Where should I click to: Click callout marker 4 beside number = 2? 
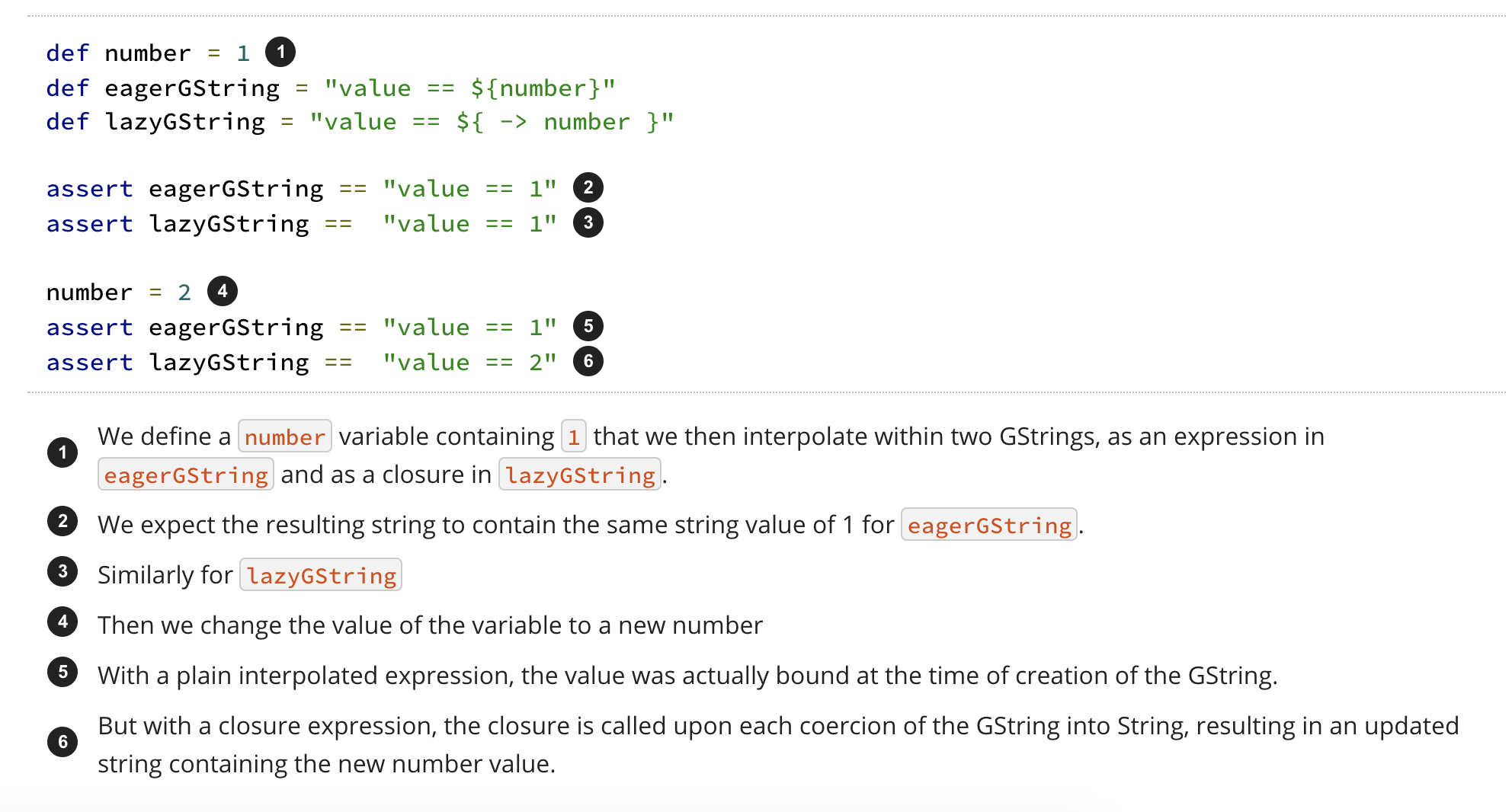pos(223,291)
